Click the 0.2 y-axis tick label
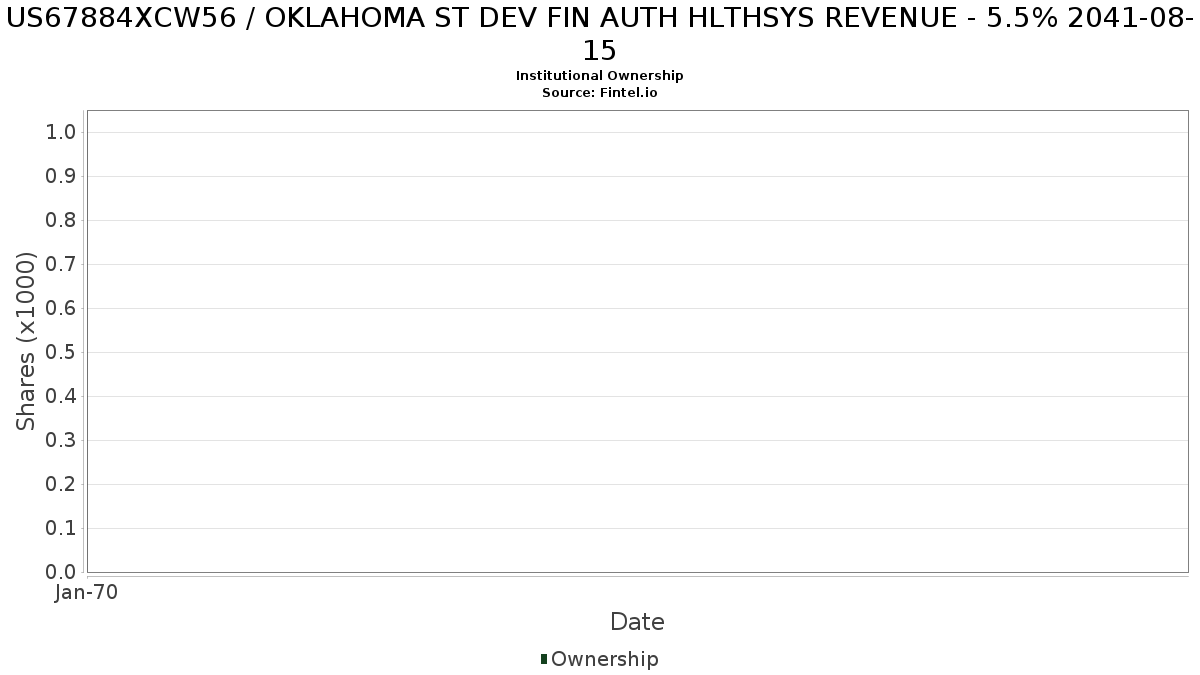 coord(61,485)
